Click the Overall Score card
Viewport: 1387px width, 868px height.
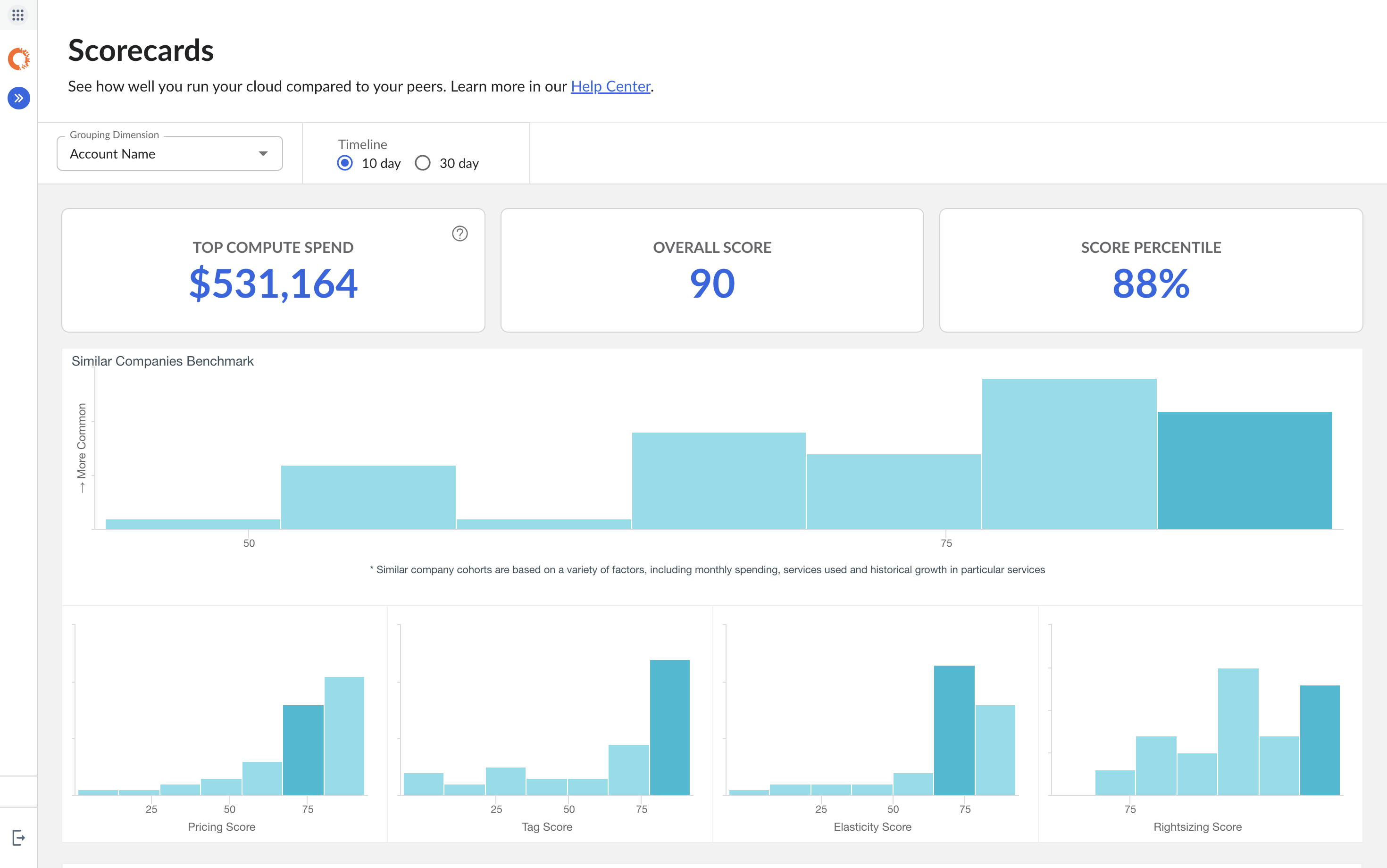click(x=712, y=270)
